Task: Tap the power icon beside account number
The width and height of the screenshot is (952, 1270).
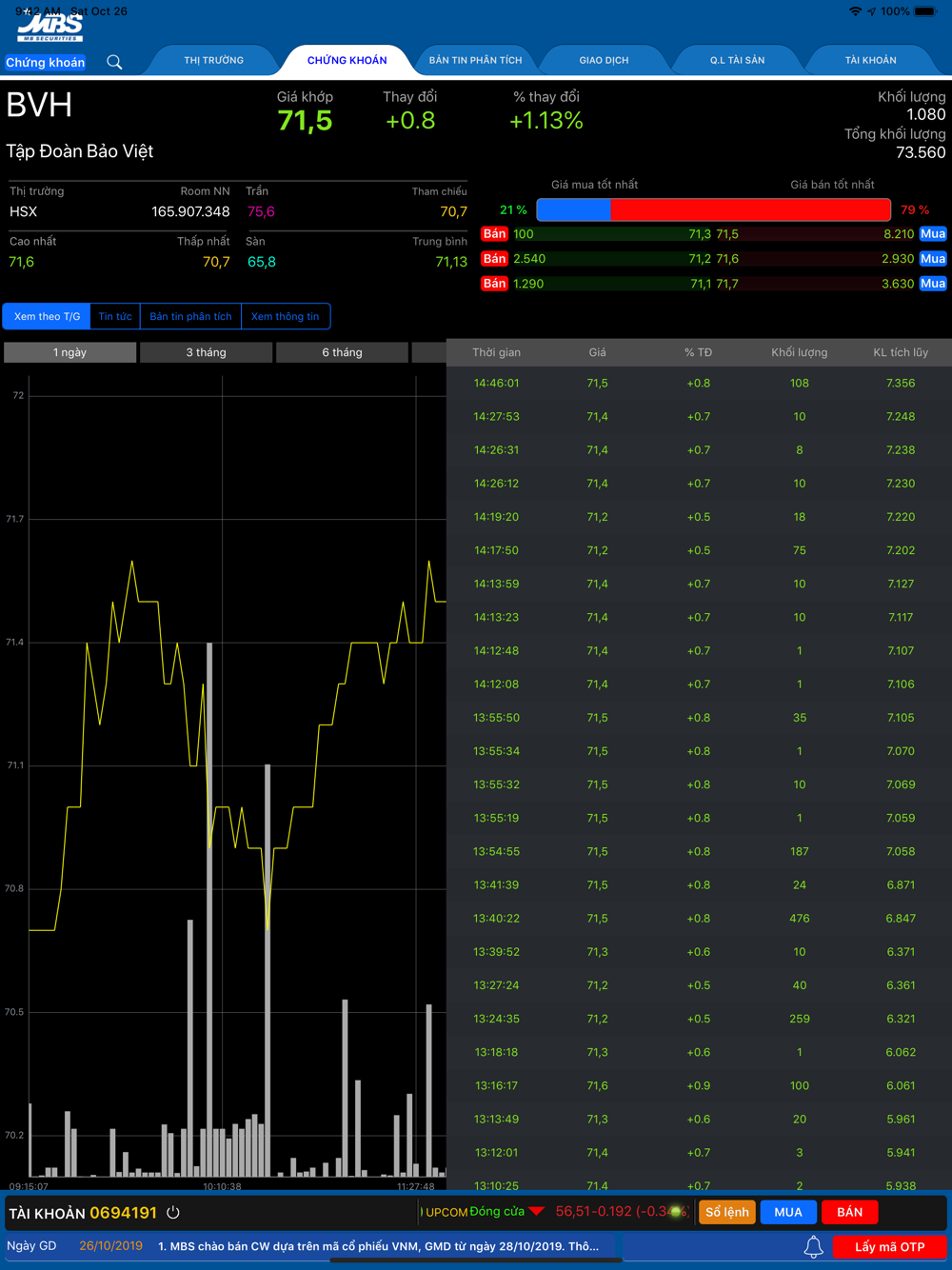Action: pyautogui.click(x=173, y=1213)
